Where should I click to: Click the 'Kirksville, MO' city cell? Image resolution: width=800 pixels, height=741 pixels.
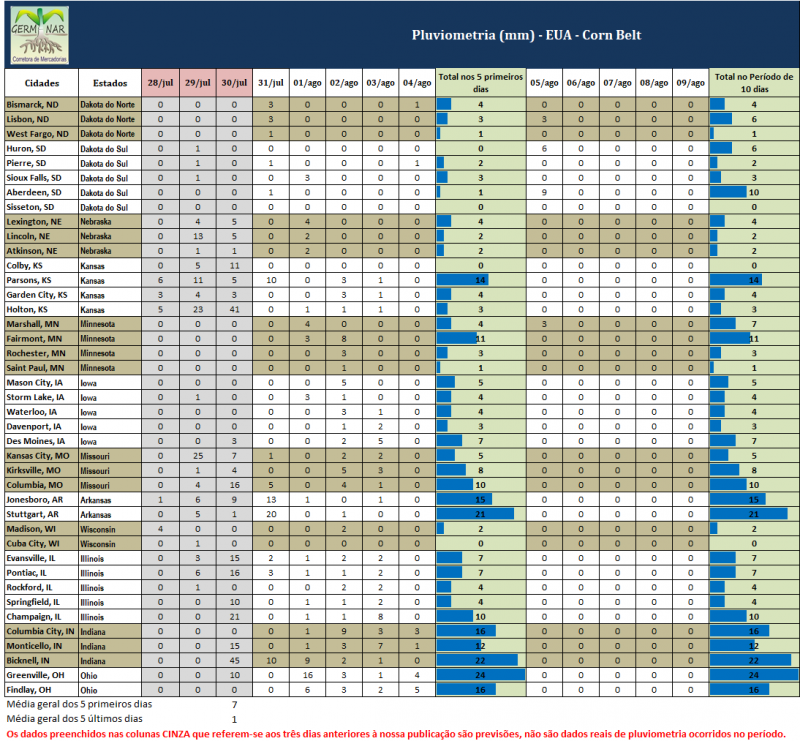point(42,470)
